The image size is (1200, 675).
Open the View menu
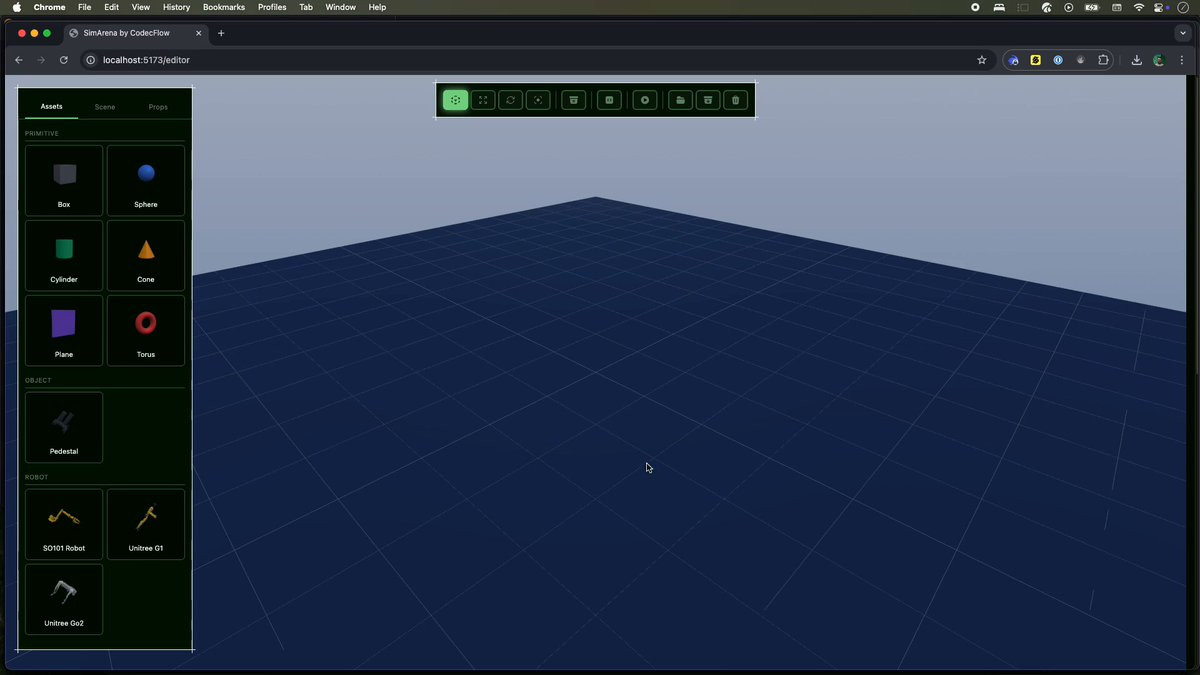coord(141,7)
